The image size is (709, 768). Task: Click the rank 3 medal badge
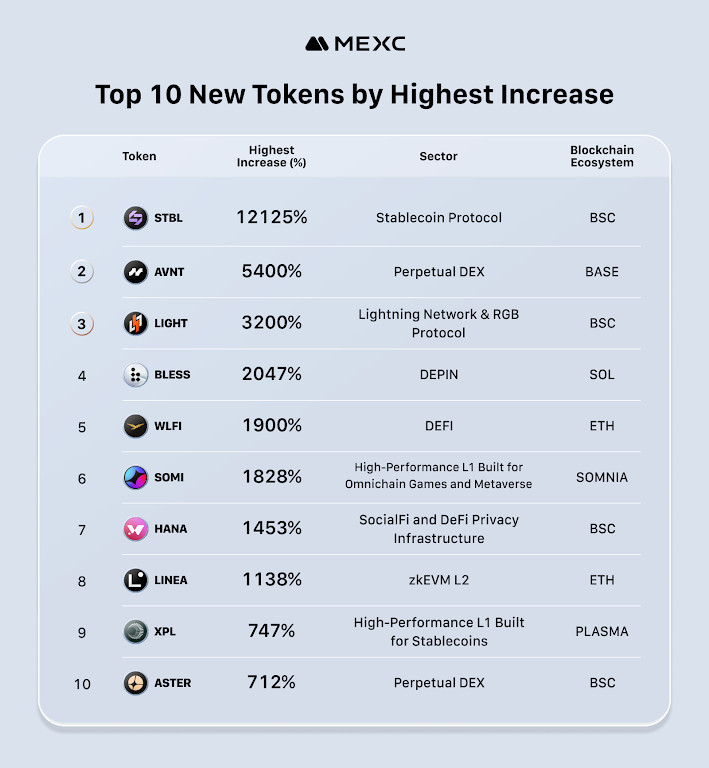(x=82, y=323)
